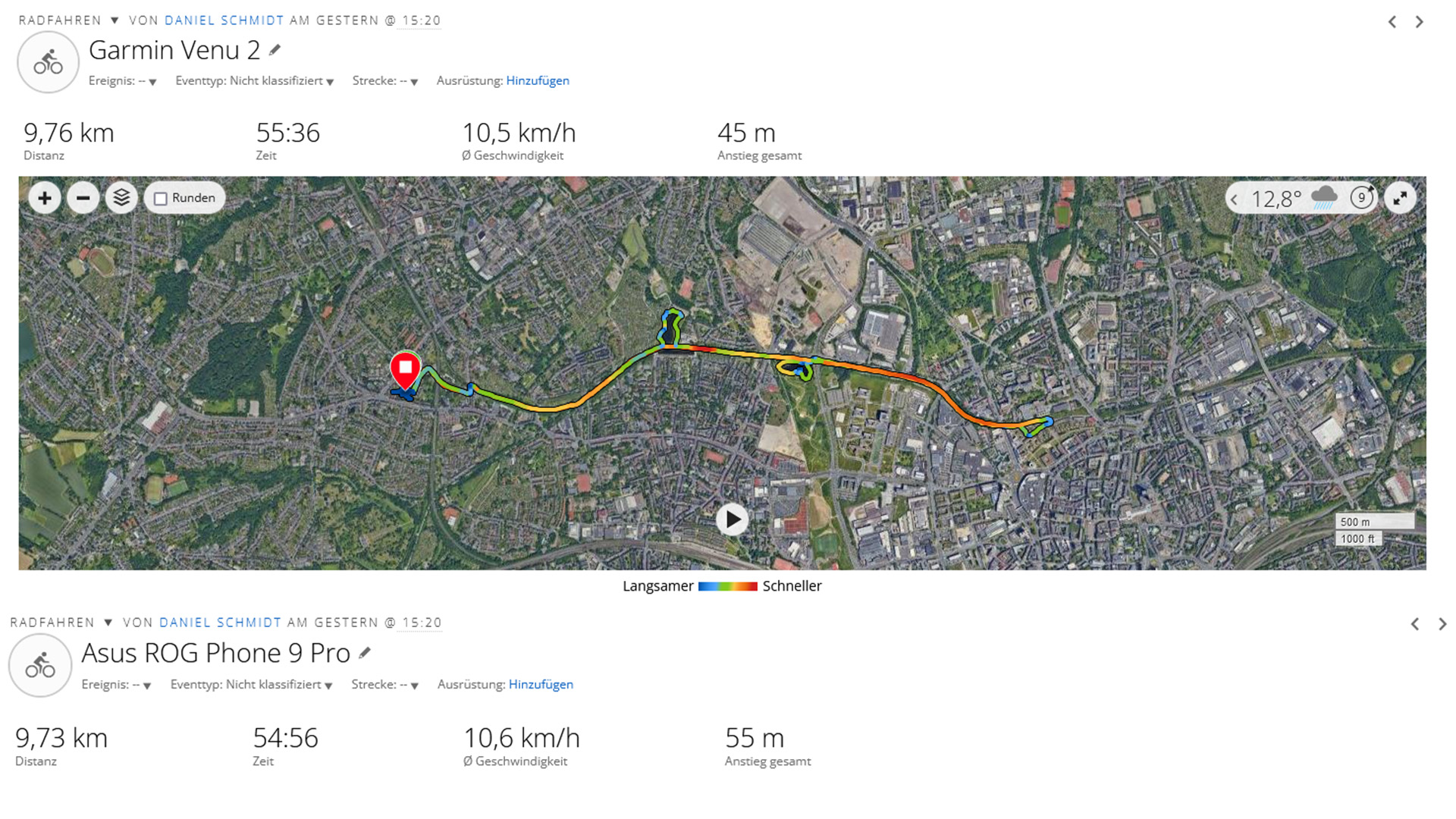Zoom out of the map
Screen dimensions: 1456x819
(x=83, y=199)
